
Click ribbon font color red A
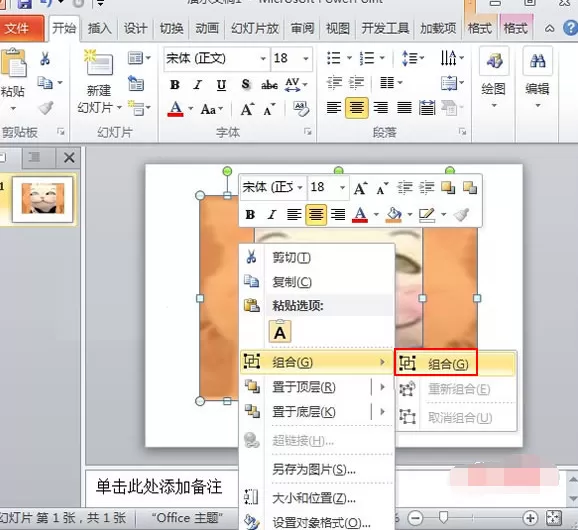(175, 109)
